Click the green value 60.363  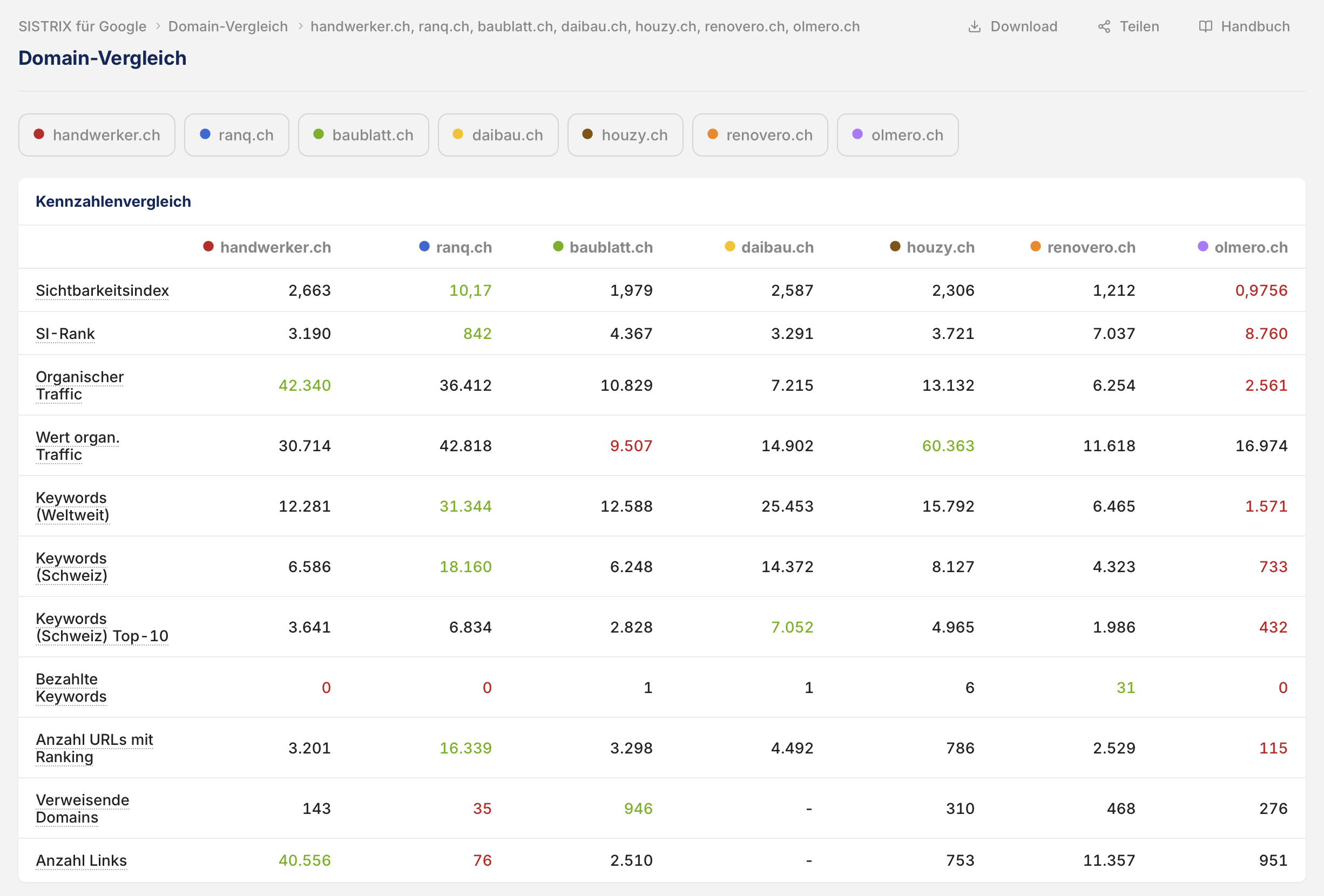[x=949, y=446]
